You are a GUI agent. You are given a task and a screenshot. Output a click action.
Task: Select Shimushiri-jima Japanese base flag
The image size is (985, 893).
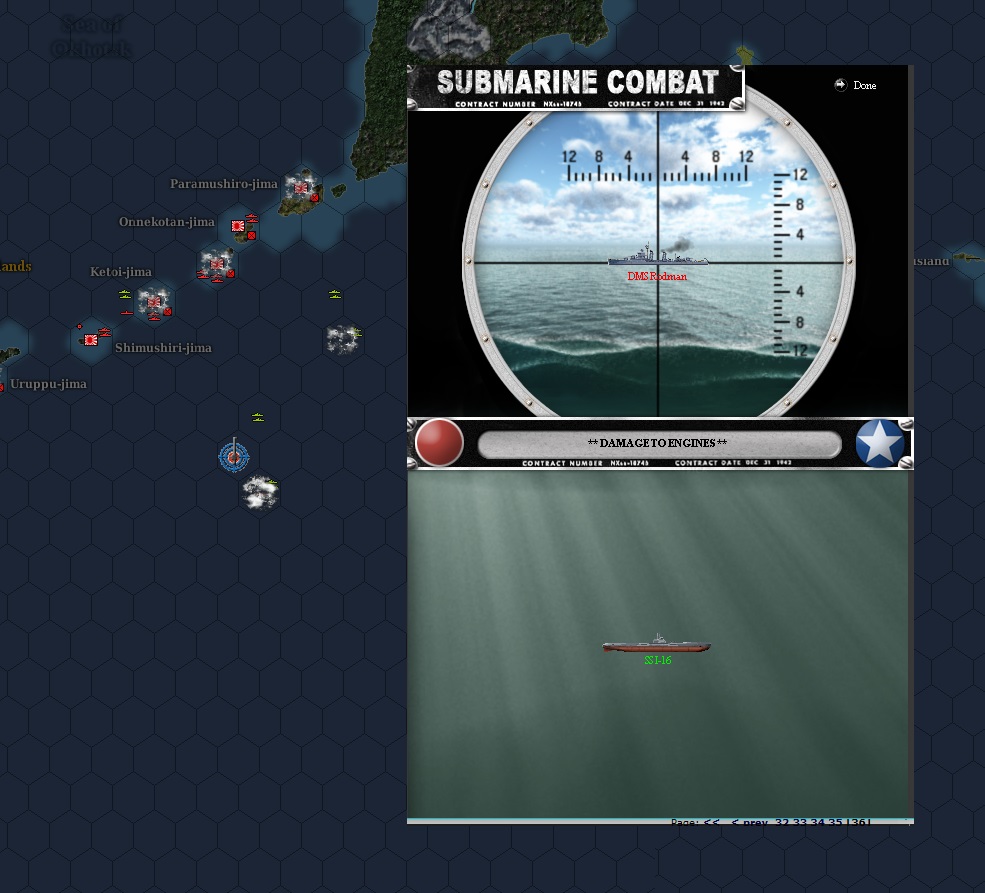pos(91,340)
